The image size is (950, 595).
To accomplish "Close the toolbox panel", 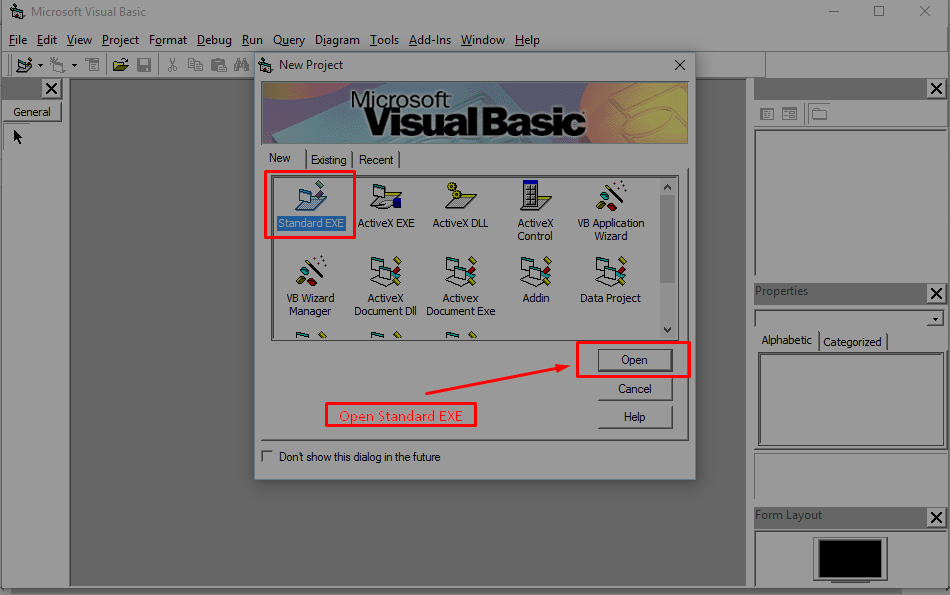I will pyautogui.click(x=51, y=89).
